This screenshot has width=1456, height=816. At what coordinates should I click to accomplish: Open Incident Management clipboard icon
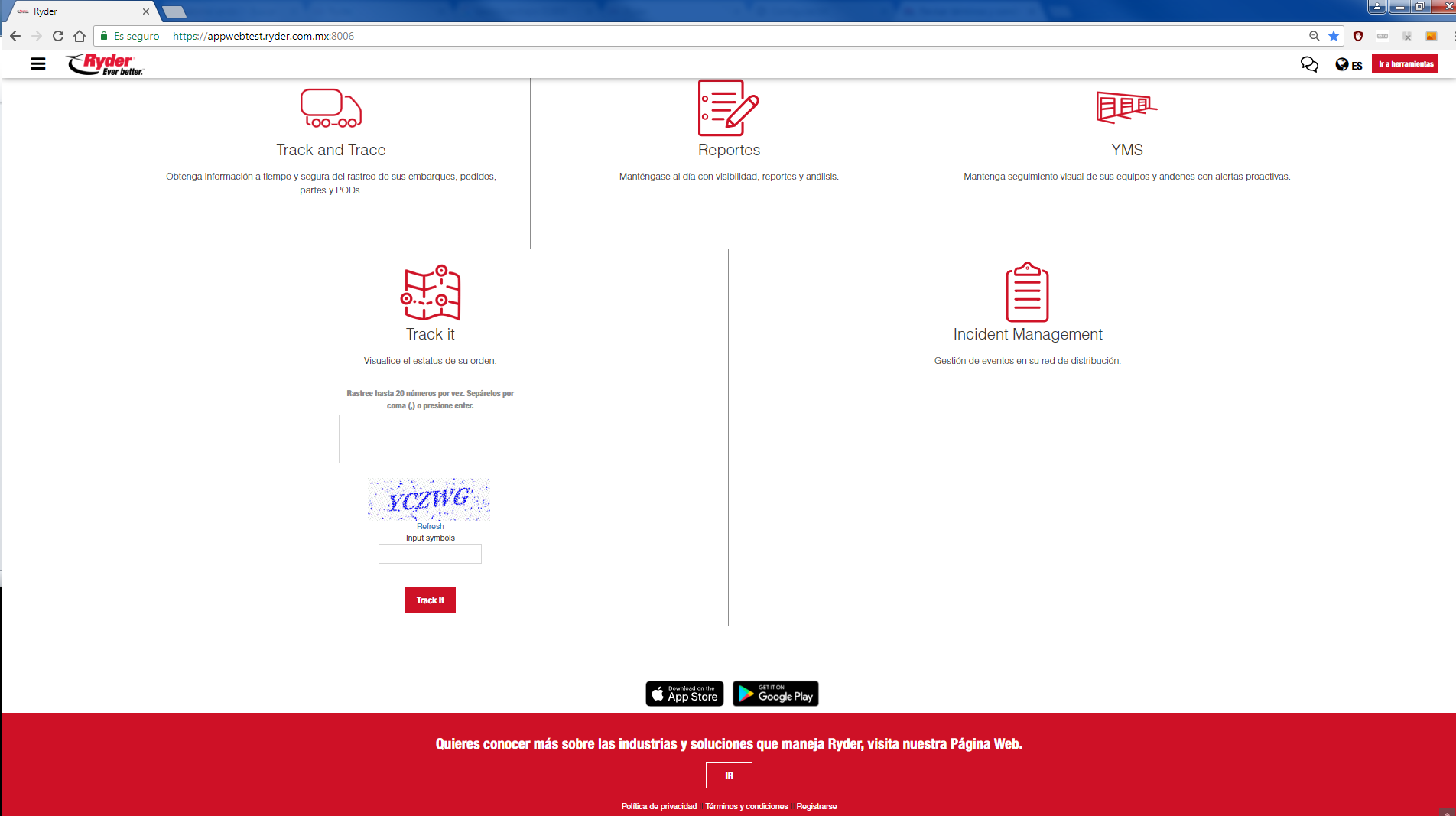1028,292
